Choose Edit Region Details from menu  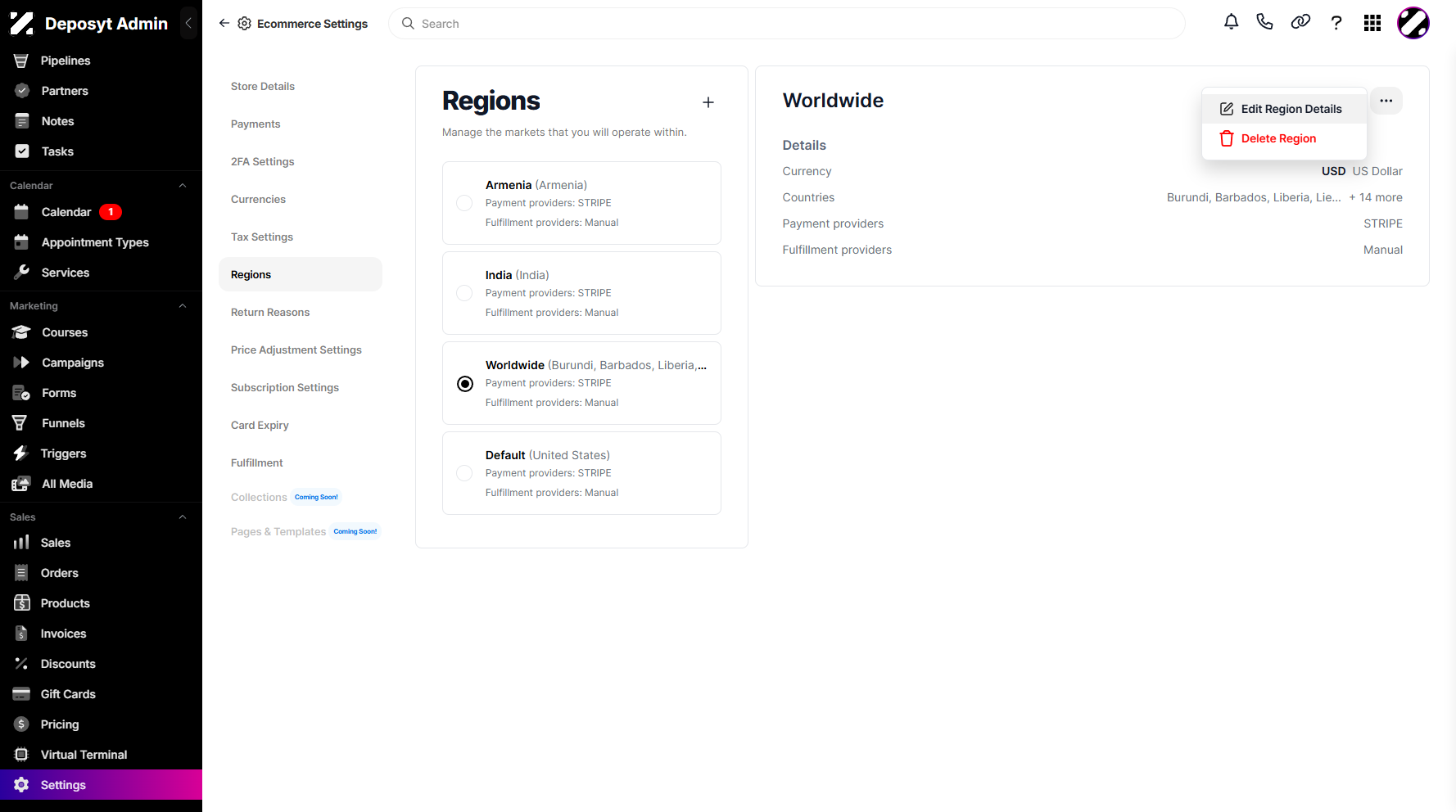pyautogui.click(x=1284, y=109)
